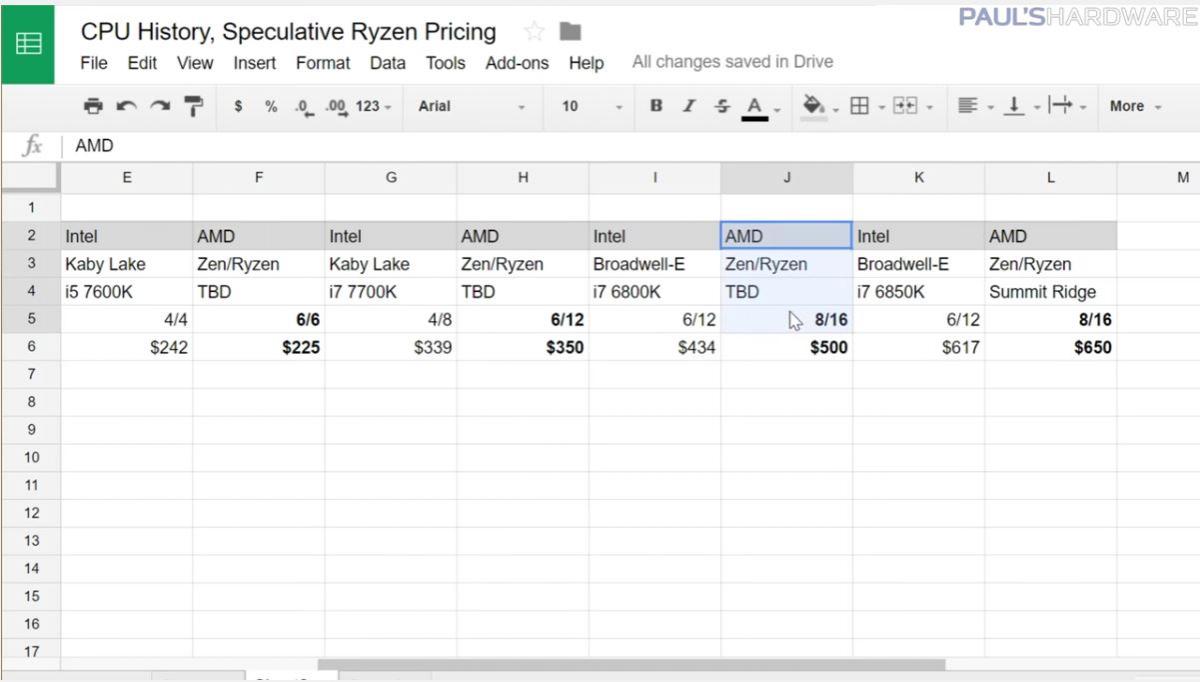Toggle bold formatting
The height and width of the screenshot is (682, 1200).
[x=656, y=106]
